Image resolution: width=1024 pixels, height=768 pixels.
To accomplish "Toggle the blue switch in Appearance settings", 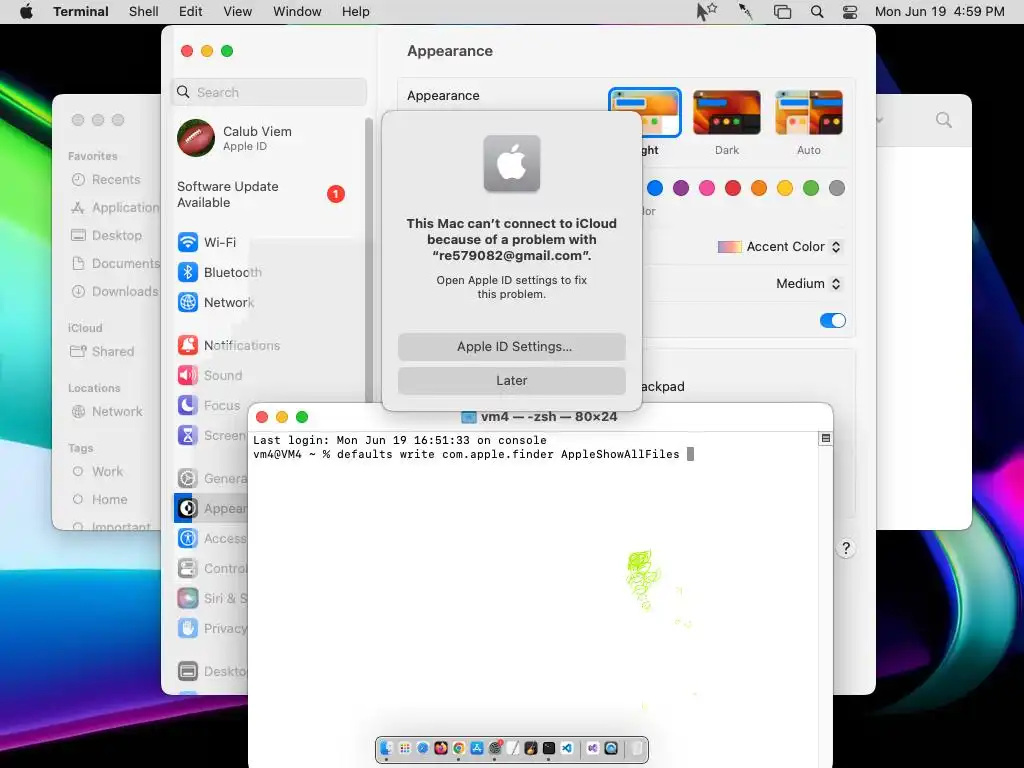I will [833, 320].
